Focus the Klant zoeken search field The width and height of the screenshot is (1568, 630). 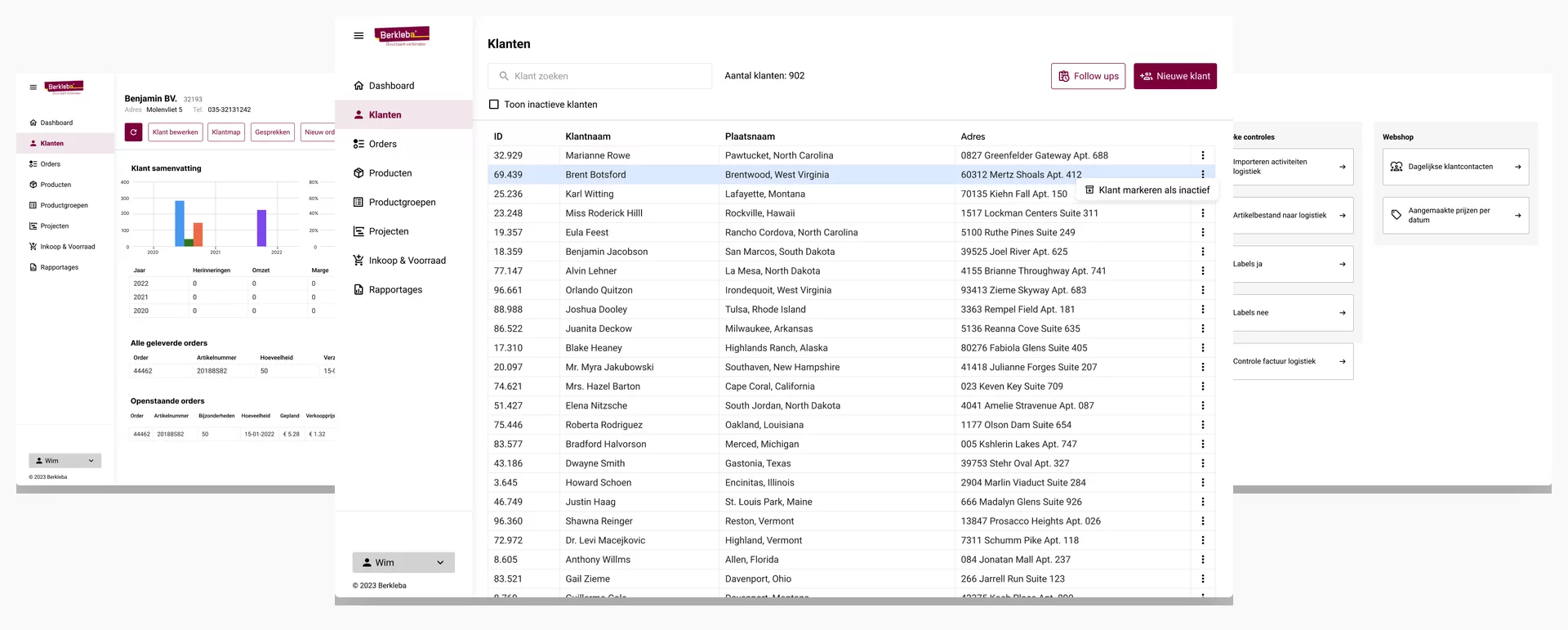pos(600,76)
